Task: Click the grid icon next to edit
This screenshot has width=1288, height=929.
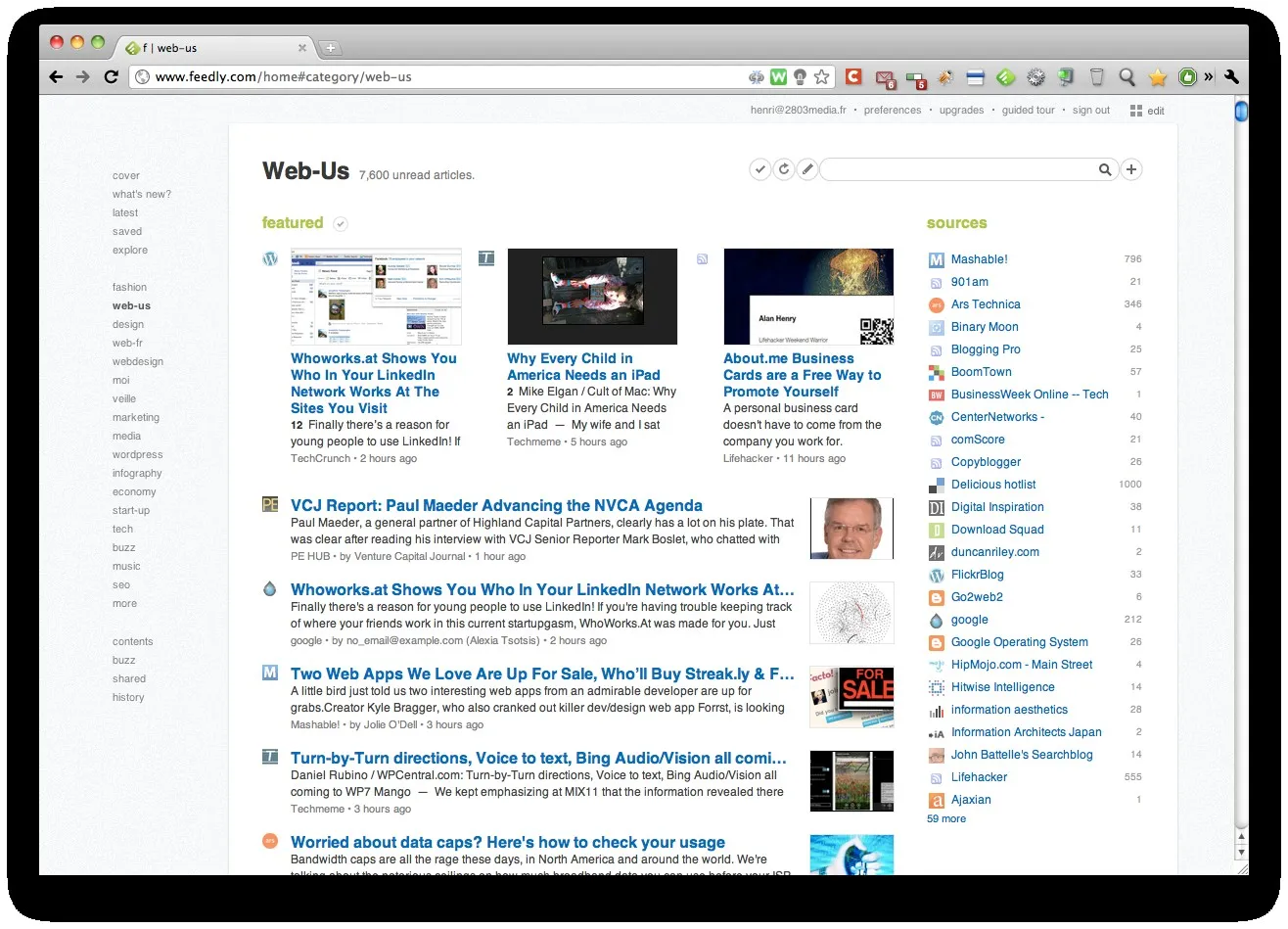Action: [1136, 111]
